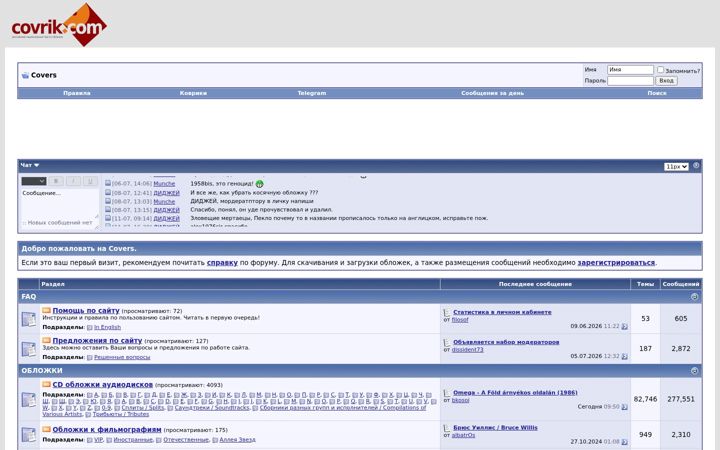Image resolution: width=720 pixels, height=450 pixels.
Task: Click the Вход login button
Action: click(x=666, y=81)
